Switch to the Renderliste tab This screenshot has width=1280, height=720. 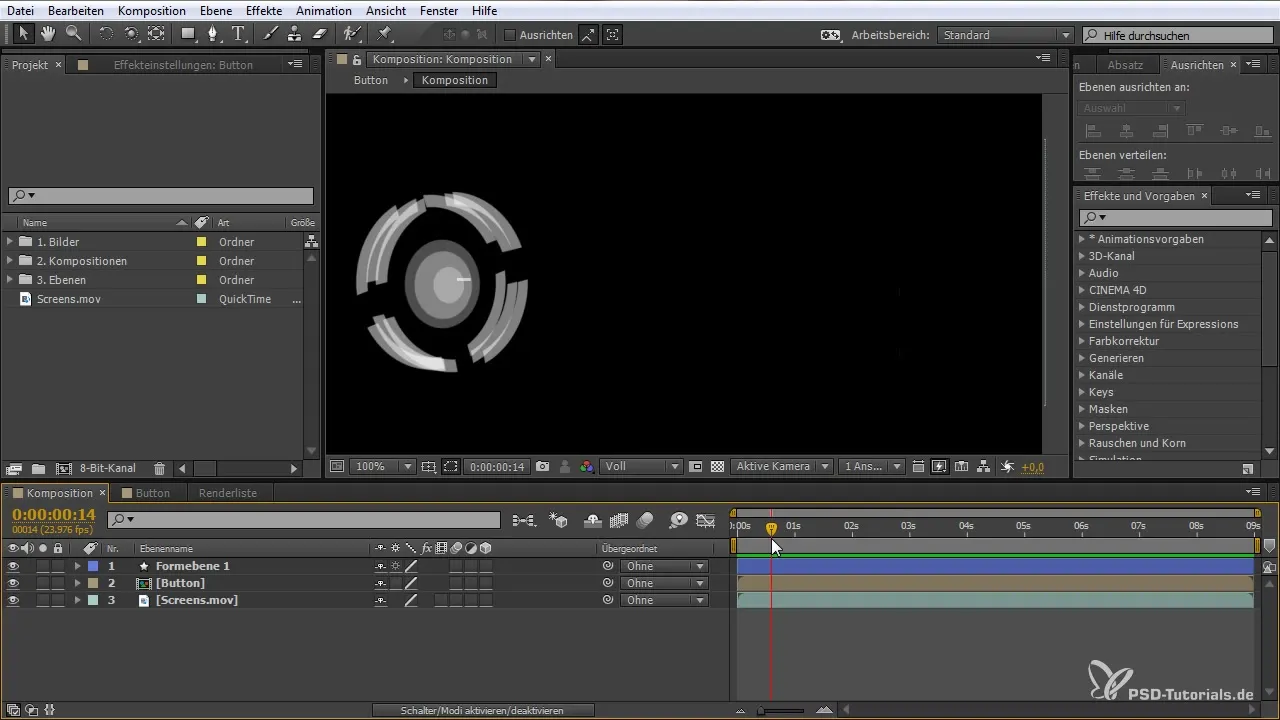coord(228,493)
